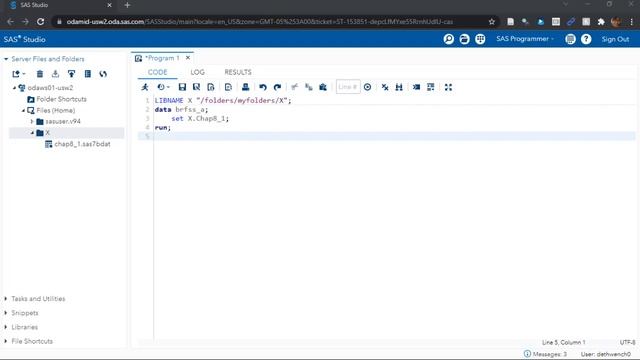The height and width of the screenshot is (360, 640).
Task: Click the download file icon
Action: (x=56, y=74)
